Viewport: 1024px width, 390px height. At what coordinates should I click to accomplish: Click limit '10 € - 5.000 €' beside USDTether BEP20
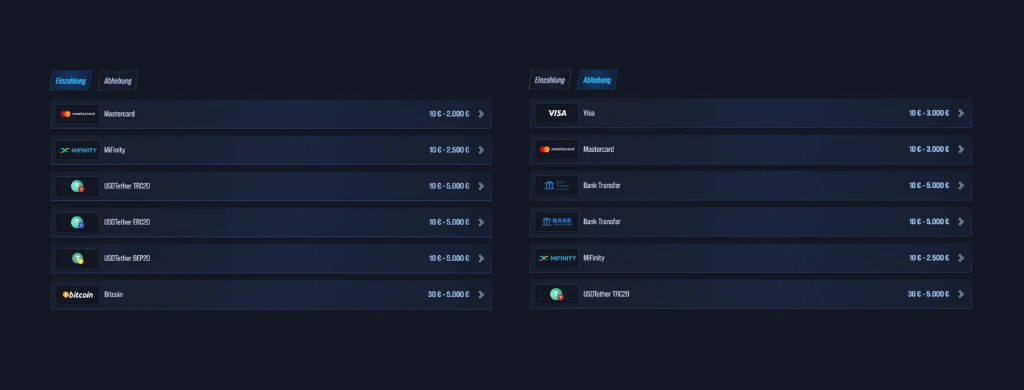[x=449, y=259]
